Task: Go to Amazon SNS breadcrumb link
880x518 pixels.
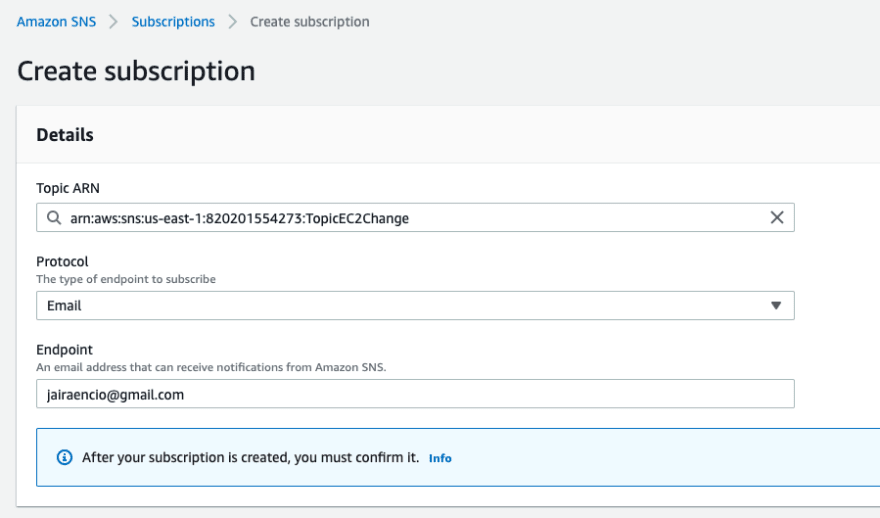Action: 56,22
